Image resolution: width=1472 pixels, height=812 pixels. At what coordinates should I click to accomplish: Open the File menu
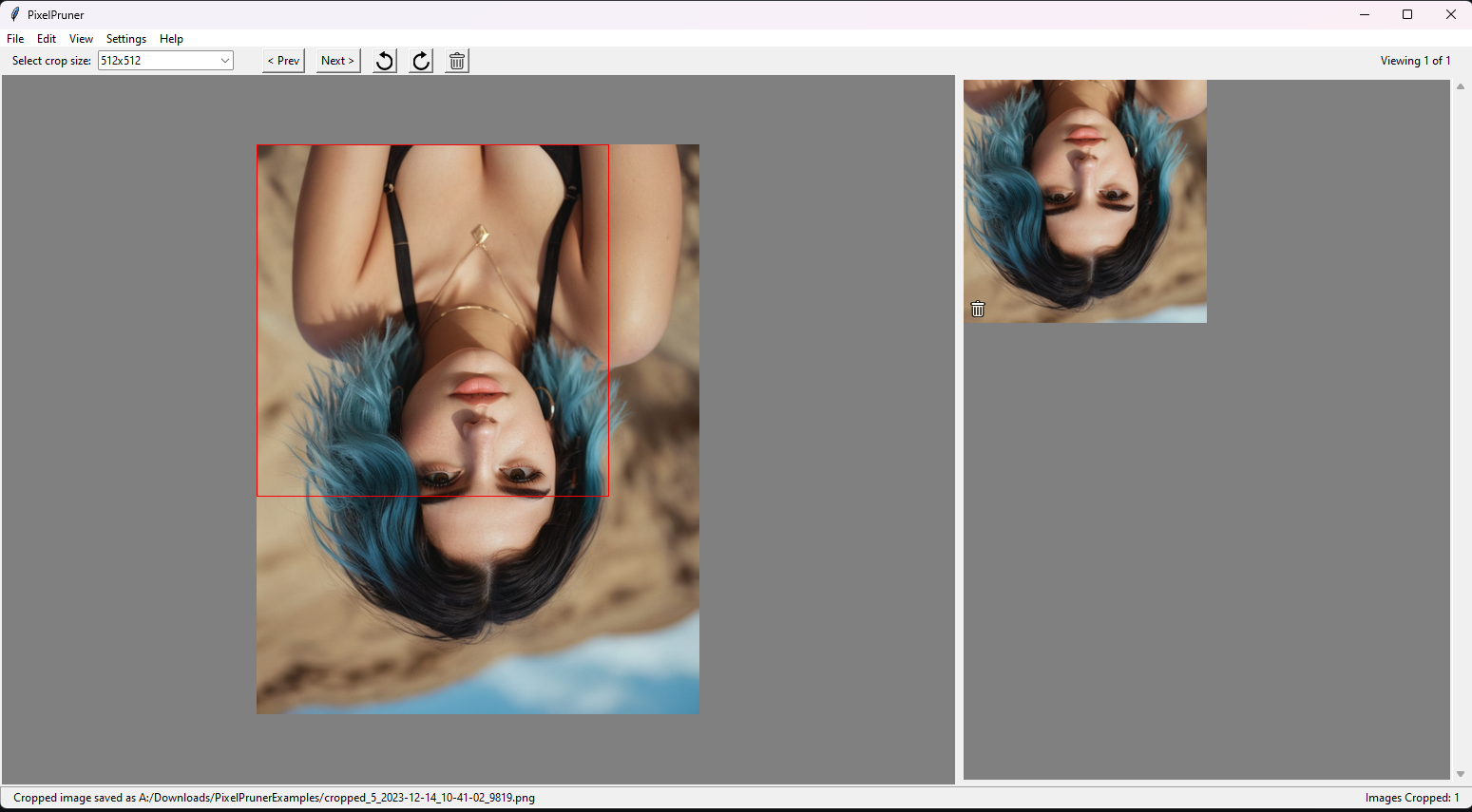15,39
